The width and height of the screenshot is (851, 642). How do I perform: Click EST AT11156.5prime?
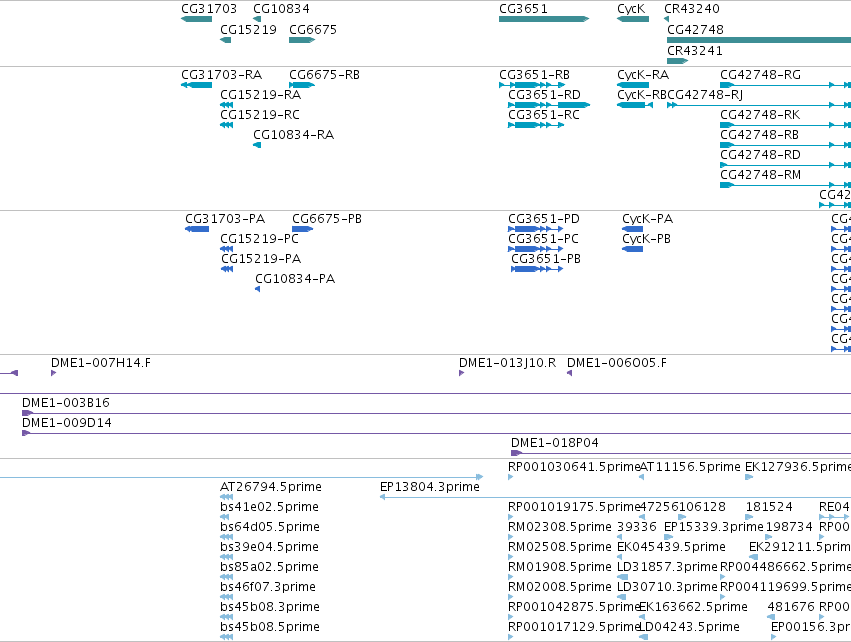[x=642, y=477]
